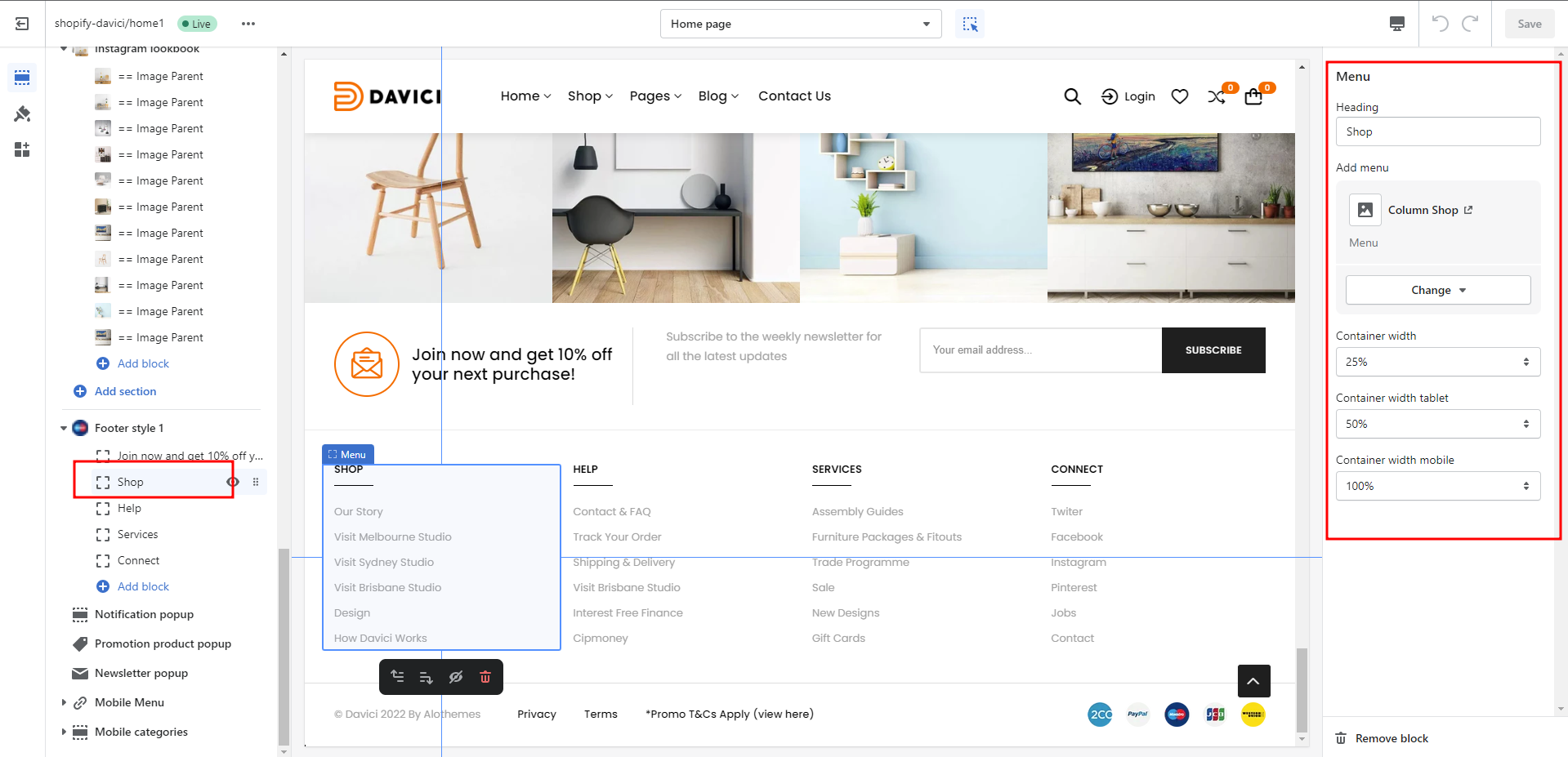This screenshot has height=757, width=1568.
Task: Open the Container width 25% dropdown
Action: (1437, 362)
